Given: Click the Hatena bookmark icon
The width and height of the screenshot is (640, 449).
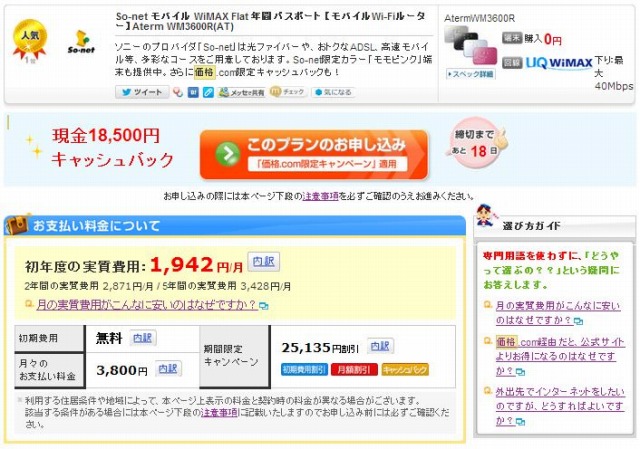Looking at the screenshot, I should tap(193, 92).
